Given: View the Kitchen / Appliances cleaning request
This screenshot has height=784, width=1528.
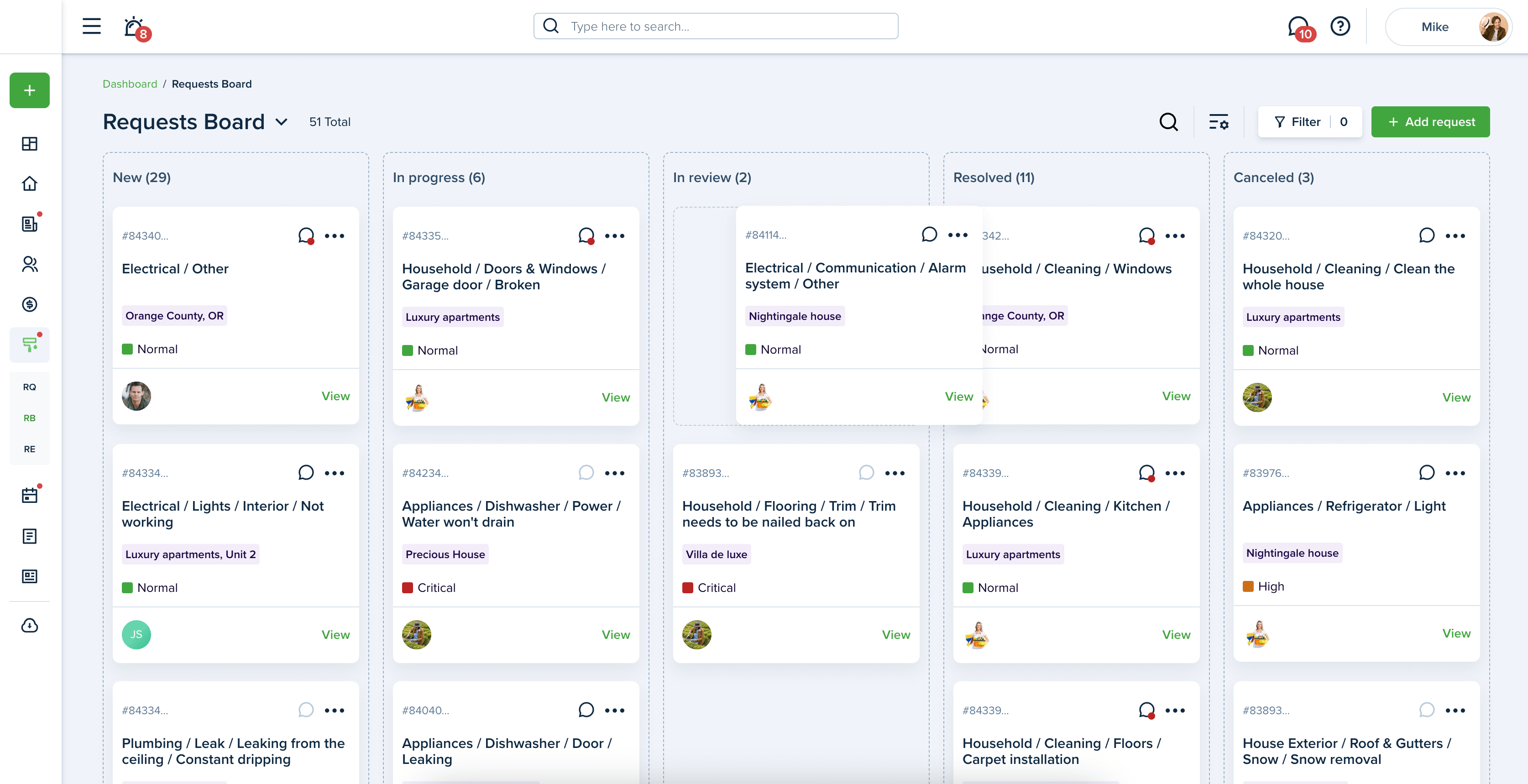Looking at the screenshot, I should pos(1176,635).
